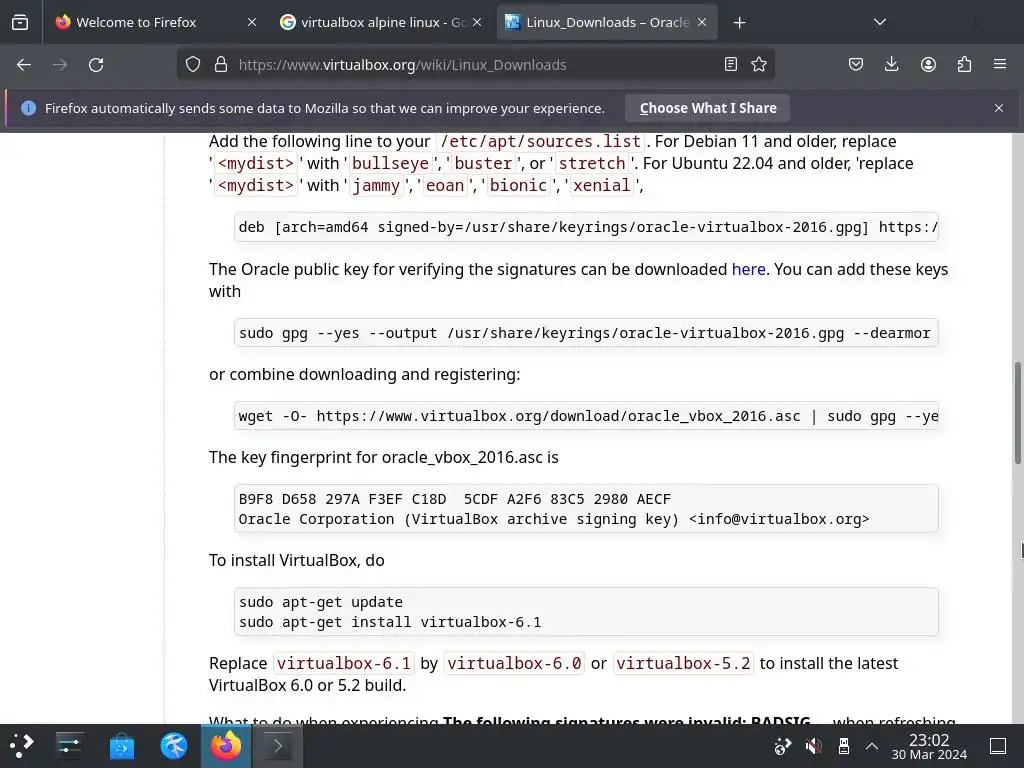Save page to Pocket

point(856,64)
